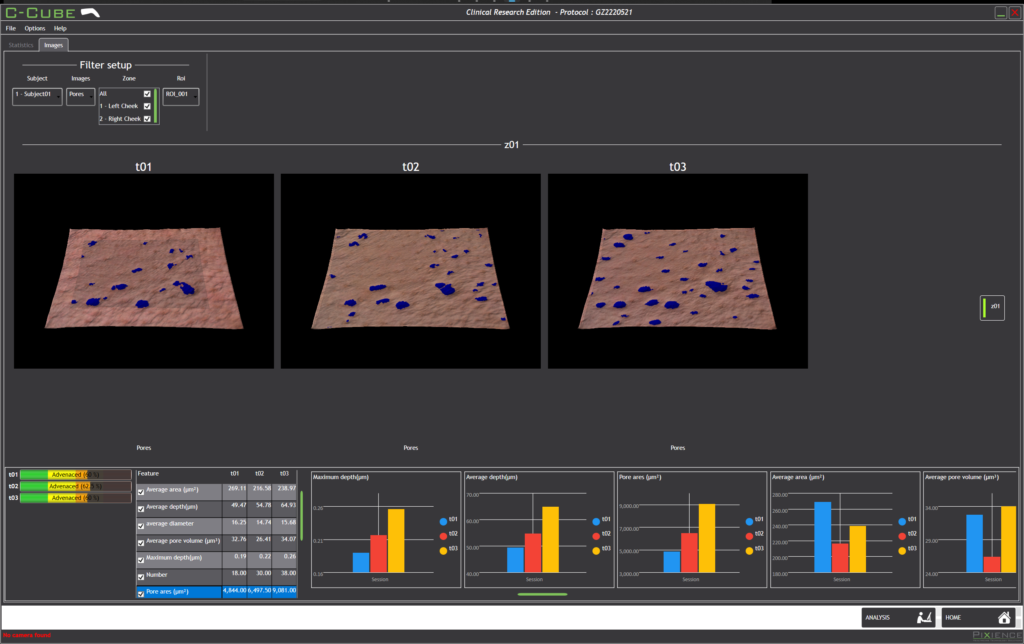The width and height of the screenshot is (1024, 644).
Task: Expand the Images type dropdown showing Pores
Action: point(81,95)
